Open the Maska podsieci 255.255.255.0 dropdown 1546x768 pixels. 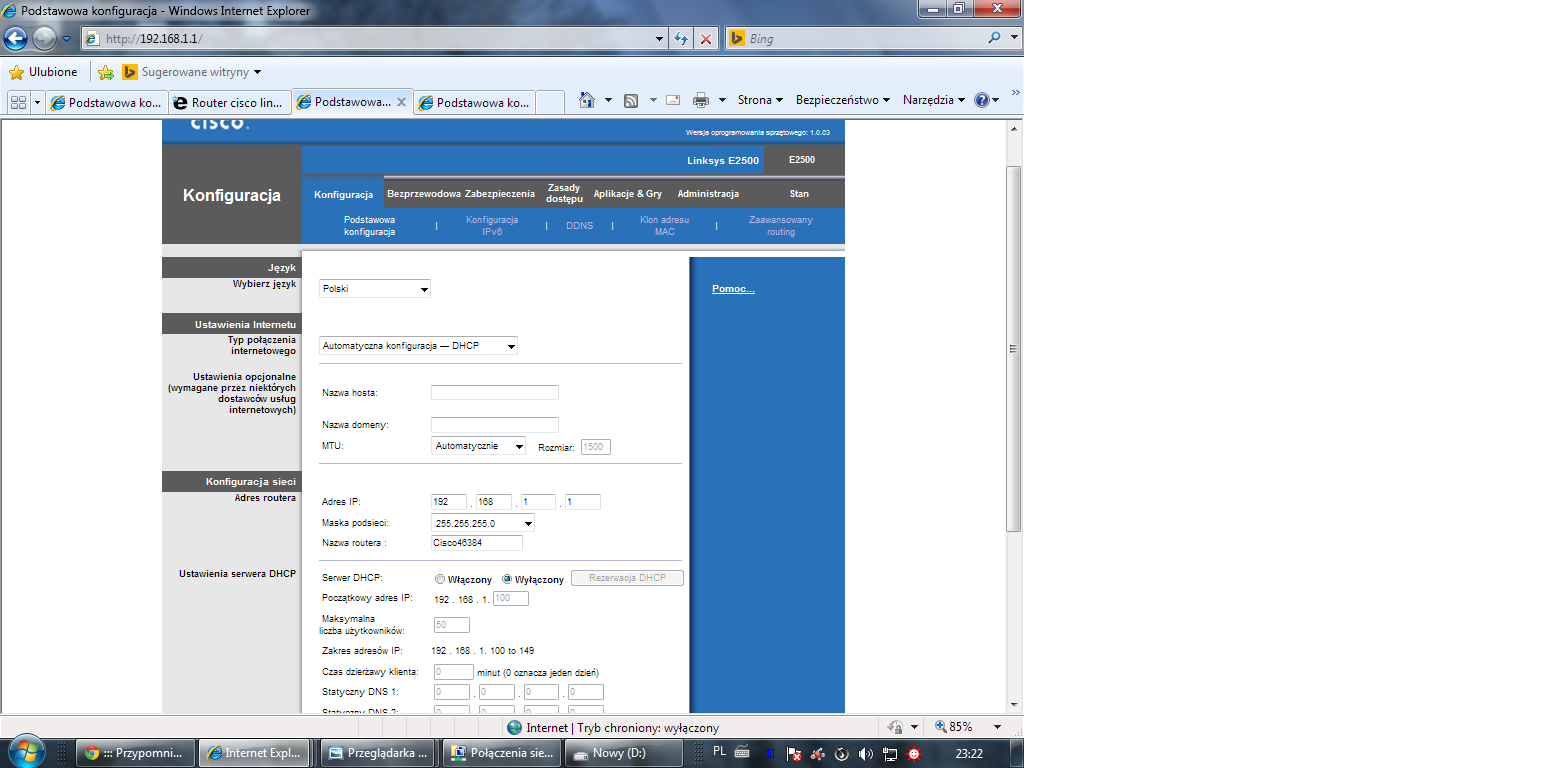point(483,523)
